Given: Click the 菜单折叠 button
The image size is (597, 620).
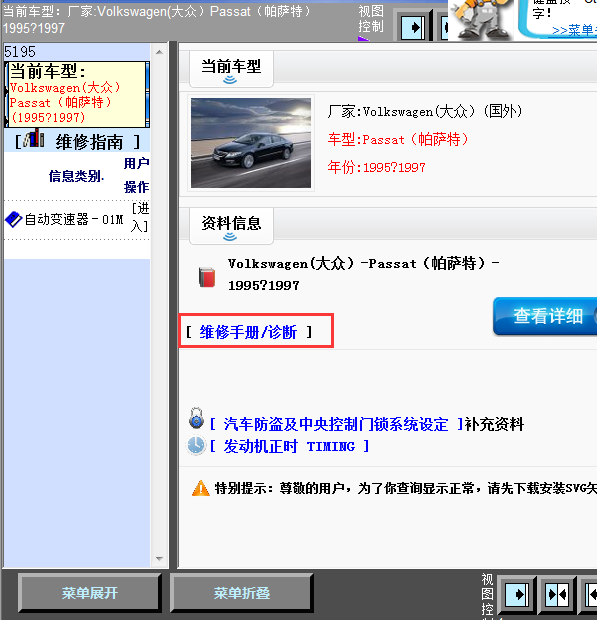Looking at the screenshot, I should [x=242, y=593].
